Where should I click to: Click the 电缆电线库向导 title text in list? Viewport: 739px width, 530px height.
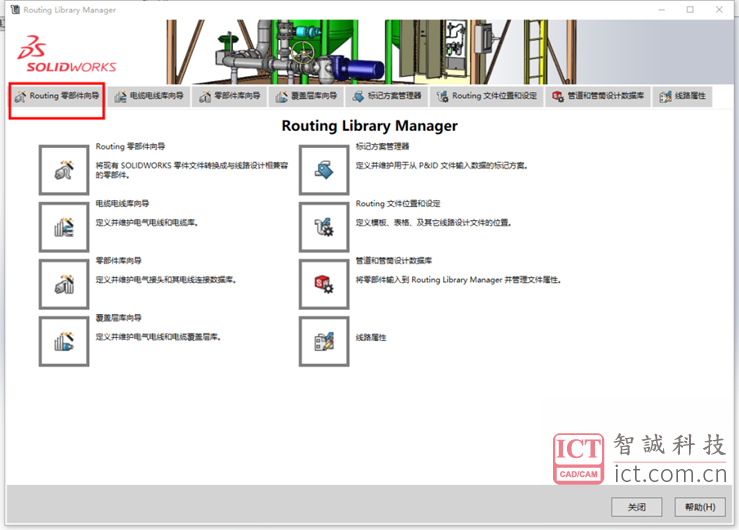[122, 204]
